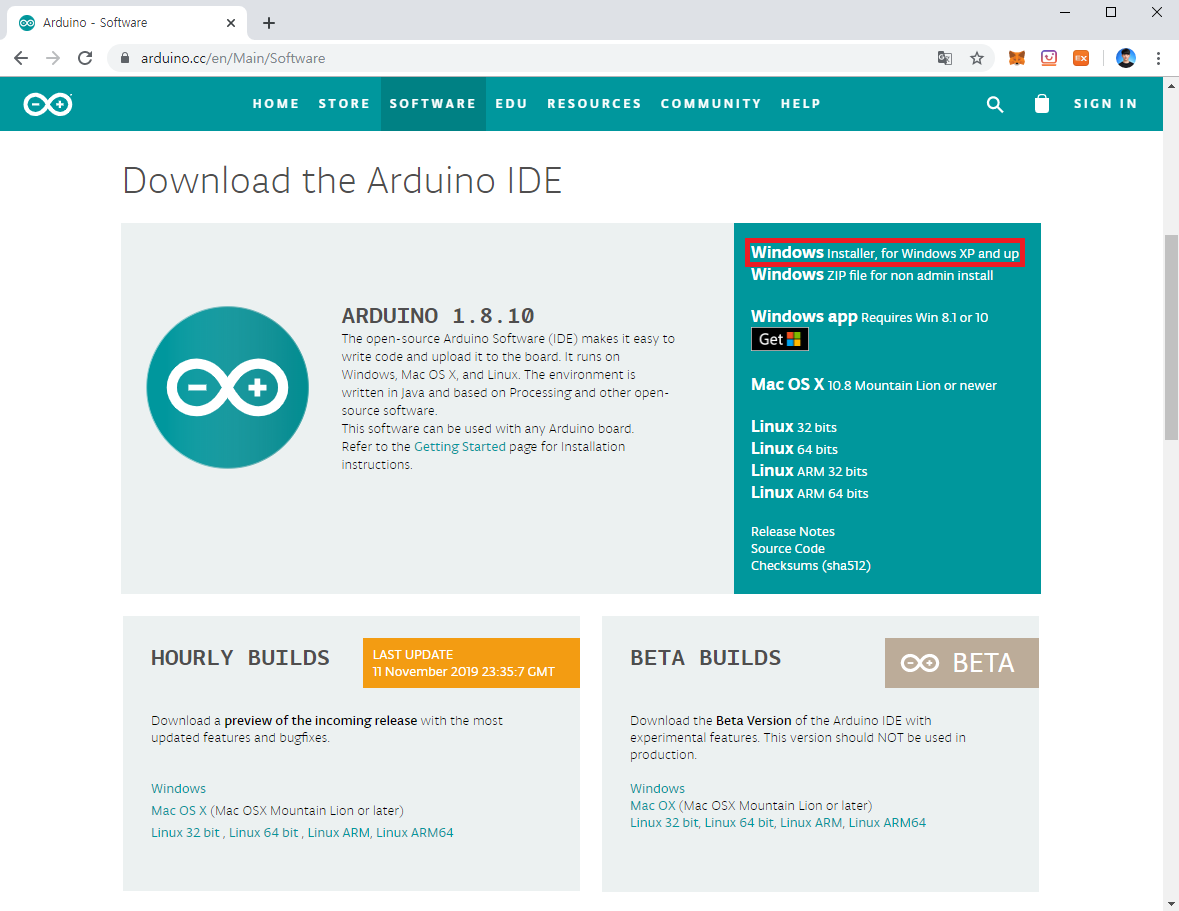1179x911 pixels.
Task: Download Linux ARM 64 bits
Action: click(810, 493)
